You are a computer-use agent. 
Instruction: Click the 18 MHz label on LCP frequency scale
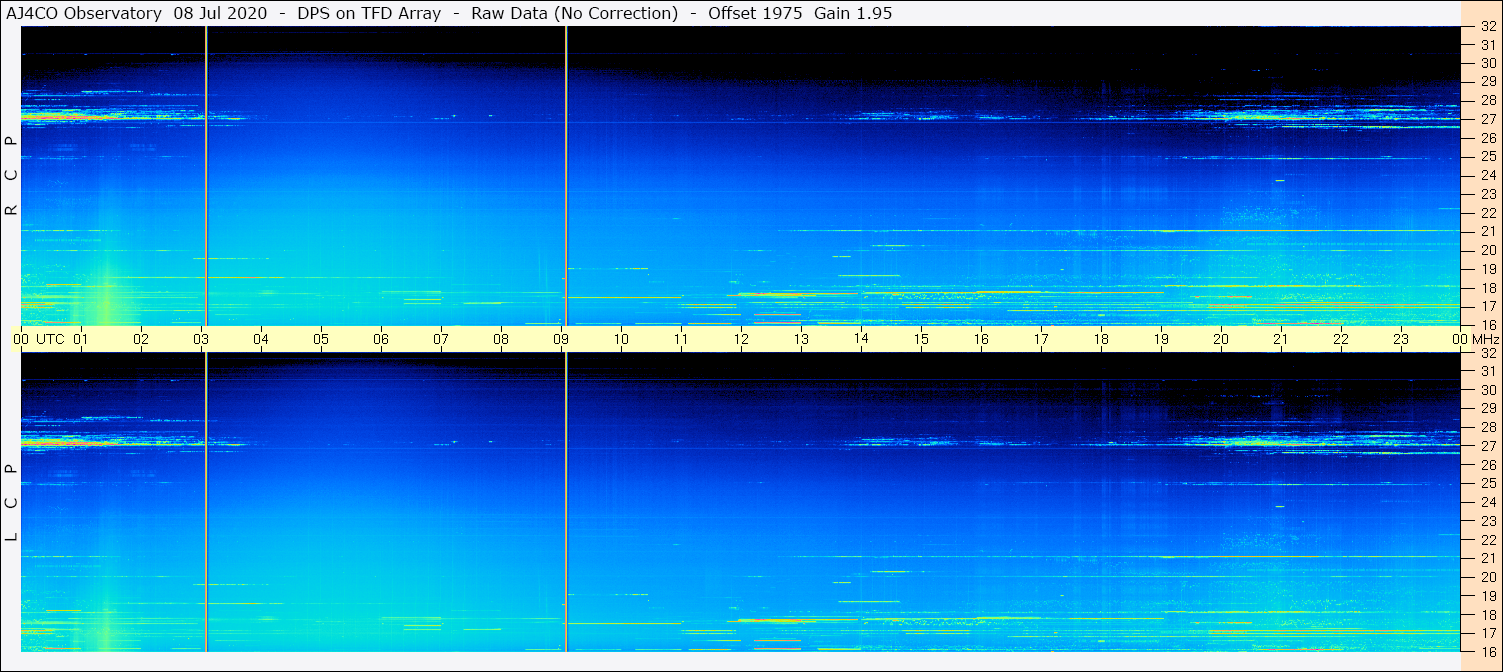pyautogui.click(x=1488, y=614)
